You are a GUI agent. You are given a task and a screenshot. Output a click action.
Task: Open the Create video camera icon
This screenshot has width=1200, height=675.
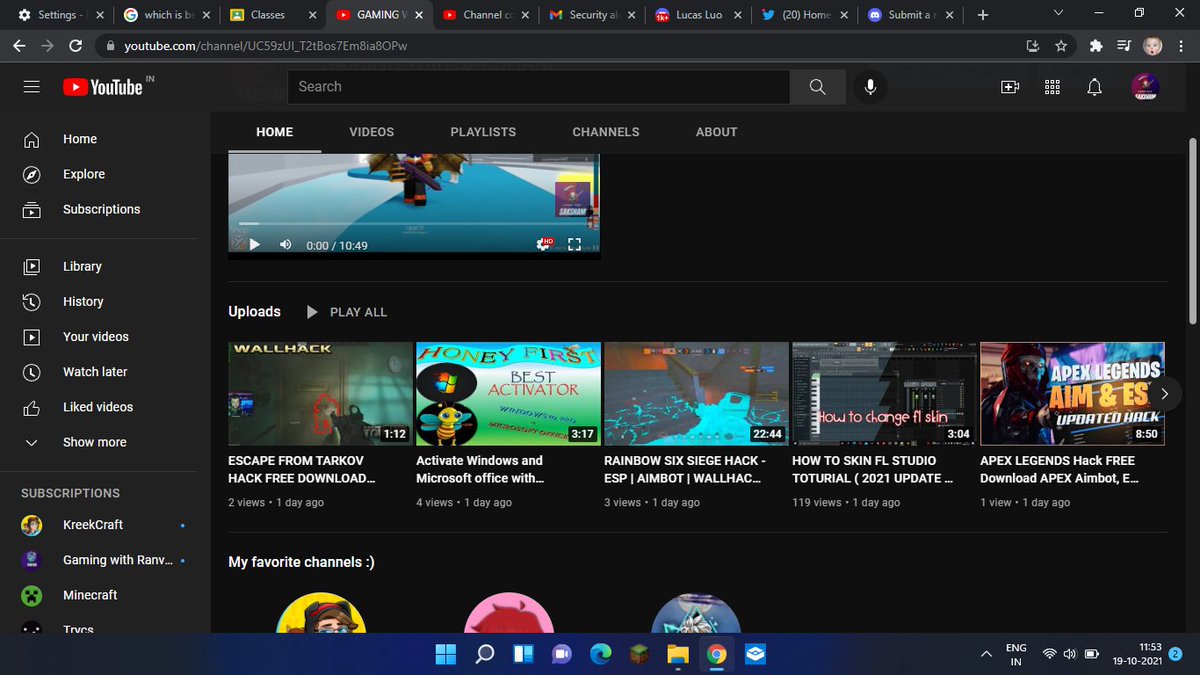click(x=1010, y=87)
